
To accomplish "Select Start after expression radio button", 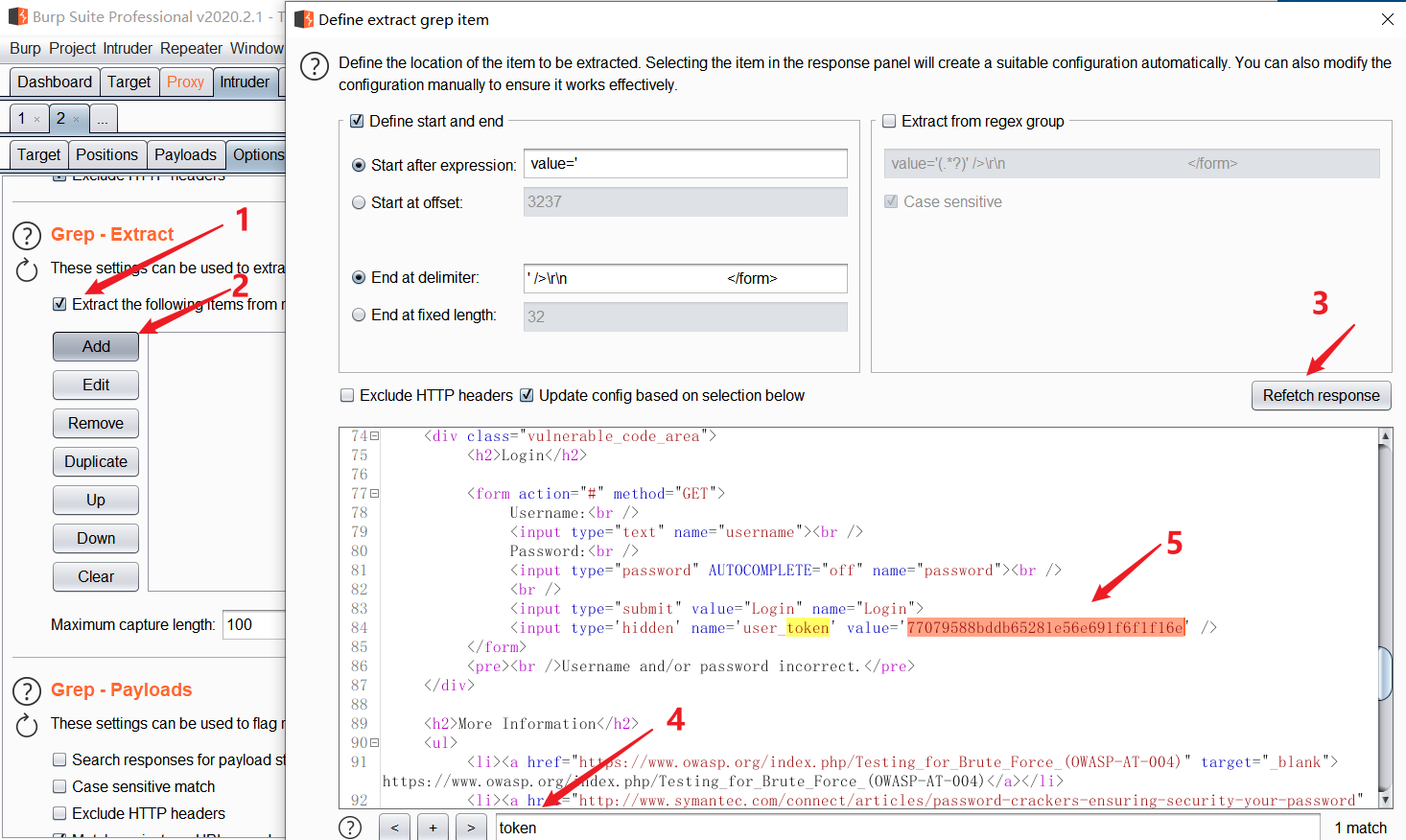I will (359, 165).
